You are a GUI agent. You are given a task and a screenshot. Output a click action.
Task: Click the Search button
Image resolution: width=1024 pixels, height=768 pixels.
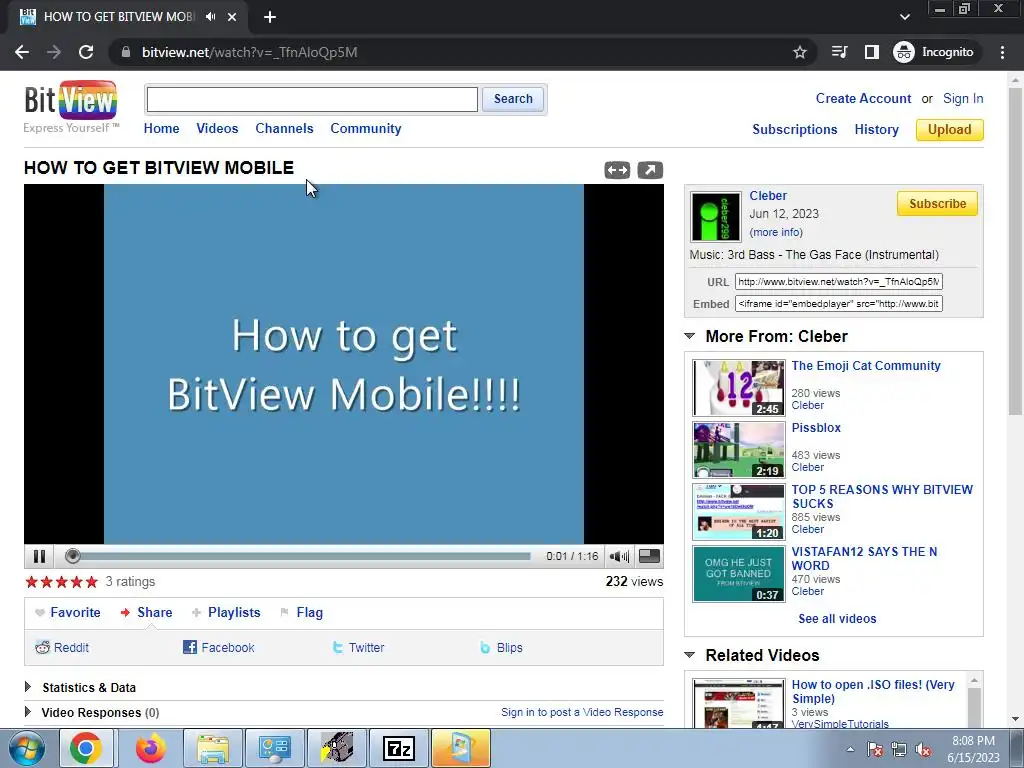pyautogui.click(x=513, y=99)
